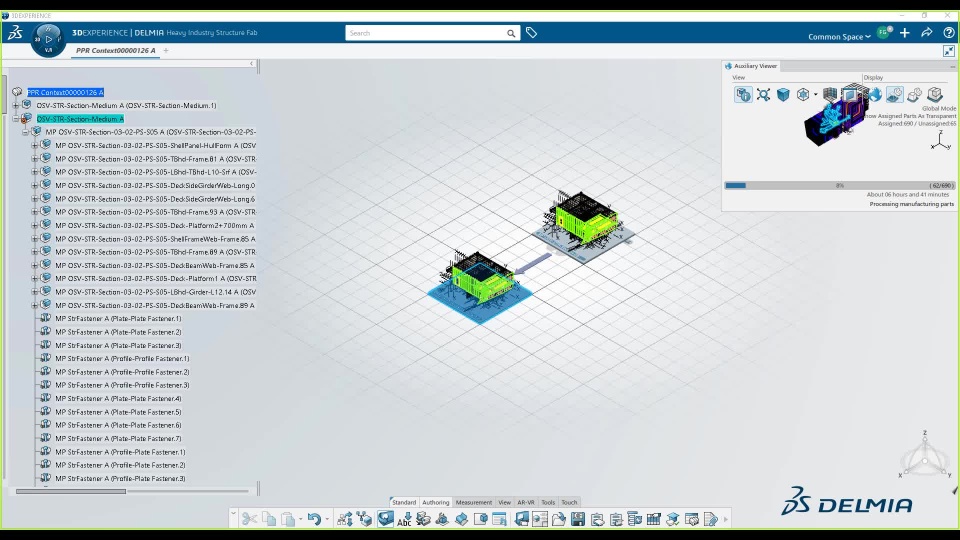Click the Auxiliary Viewer progress bar
This screenshot has height=540, width=960.
coord(839,186)
